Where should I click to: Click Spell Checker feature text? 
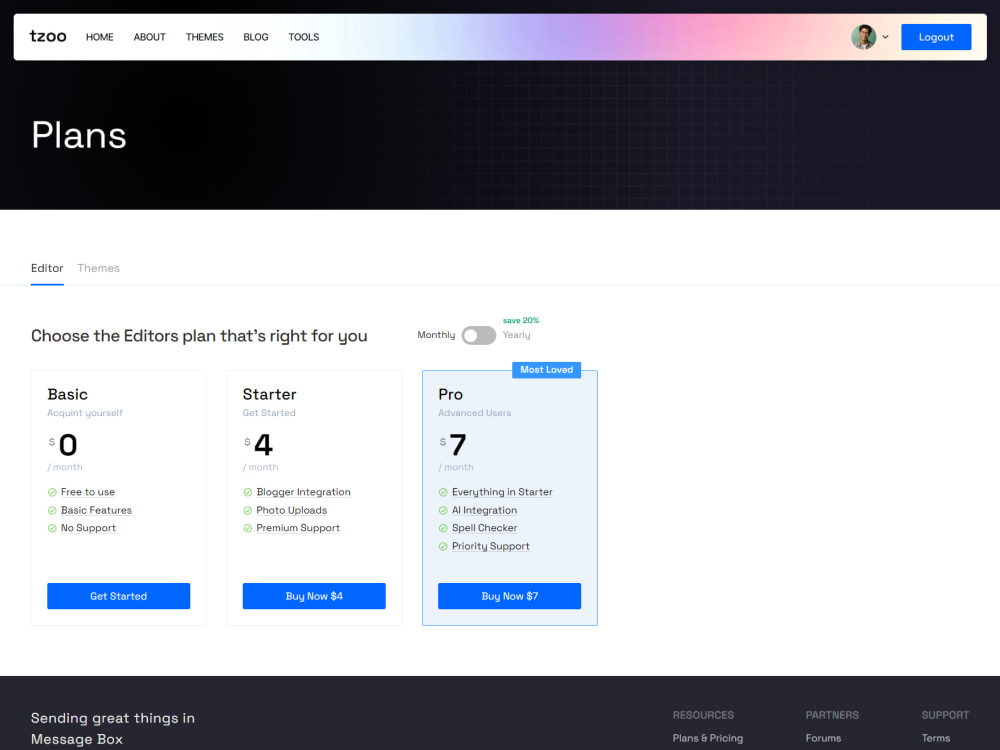tap(484, 527)
